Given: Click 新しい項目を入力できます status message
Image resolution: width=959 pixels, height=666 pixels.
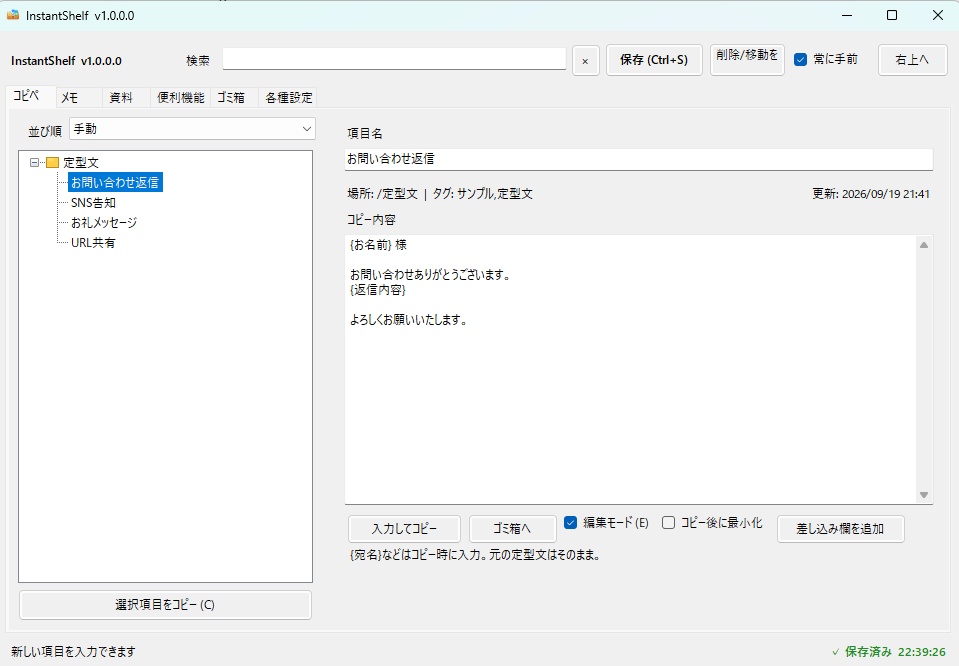Looking at the screenshot, I should click(73, 652).
